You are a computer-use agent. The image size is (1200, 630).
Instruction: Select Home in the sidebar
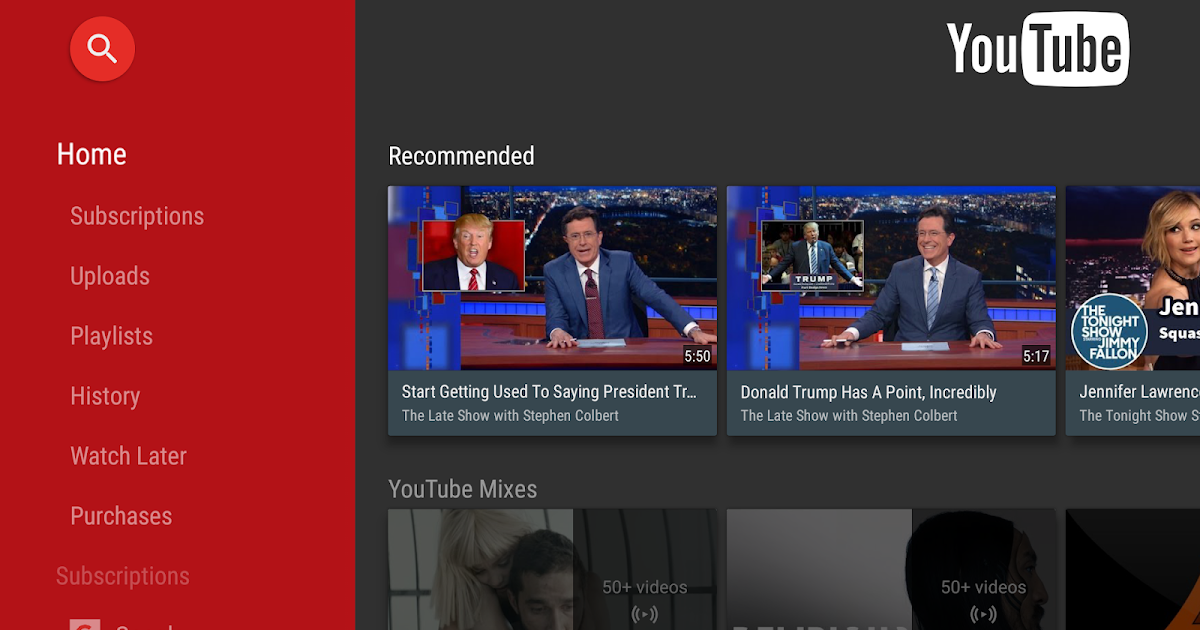[x=92, y=154]
